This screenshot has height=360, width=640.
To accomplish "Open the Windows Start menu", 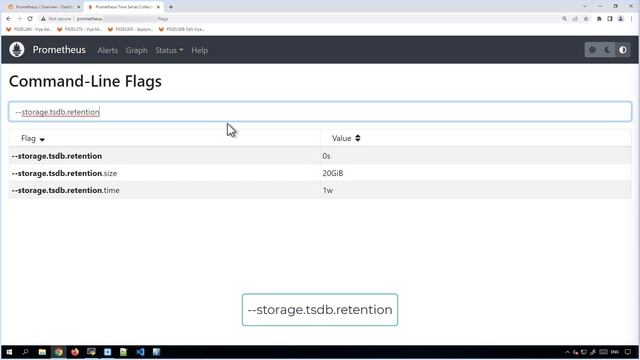I will click(x=9, y=352).
